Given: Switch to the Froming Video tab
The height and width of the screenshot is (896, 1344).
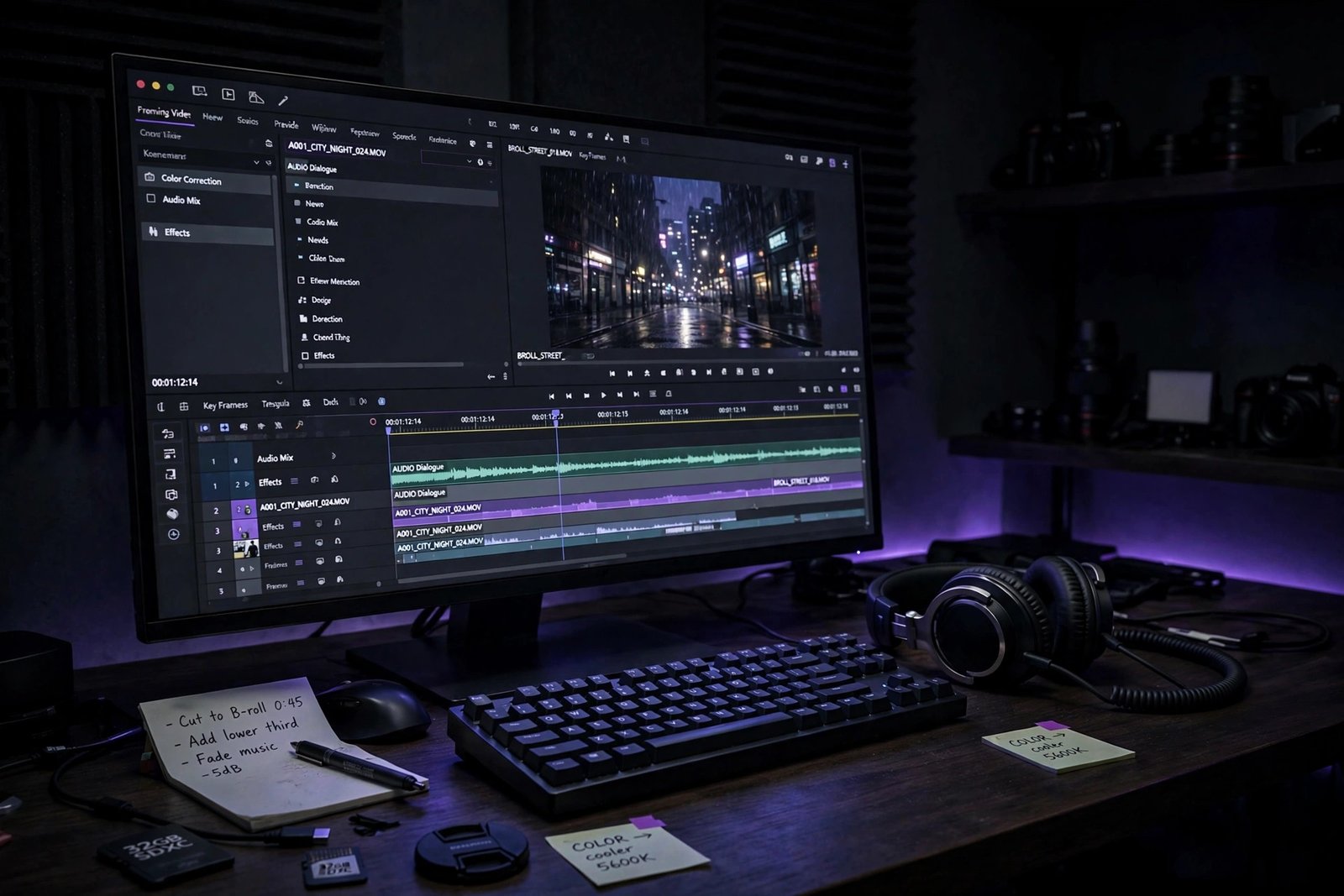Looking at the screenshot, I should pyautogui.click(x=164, y=112).
